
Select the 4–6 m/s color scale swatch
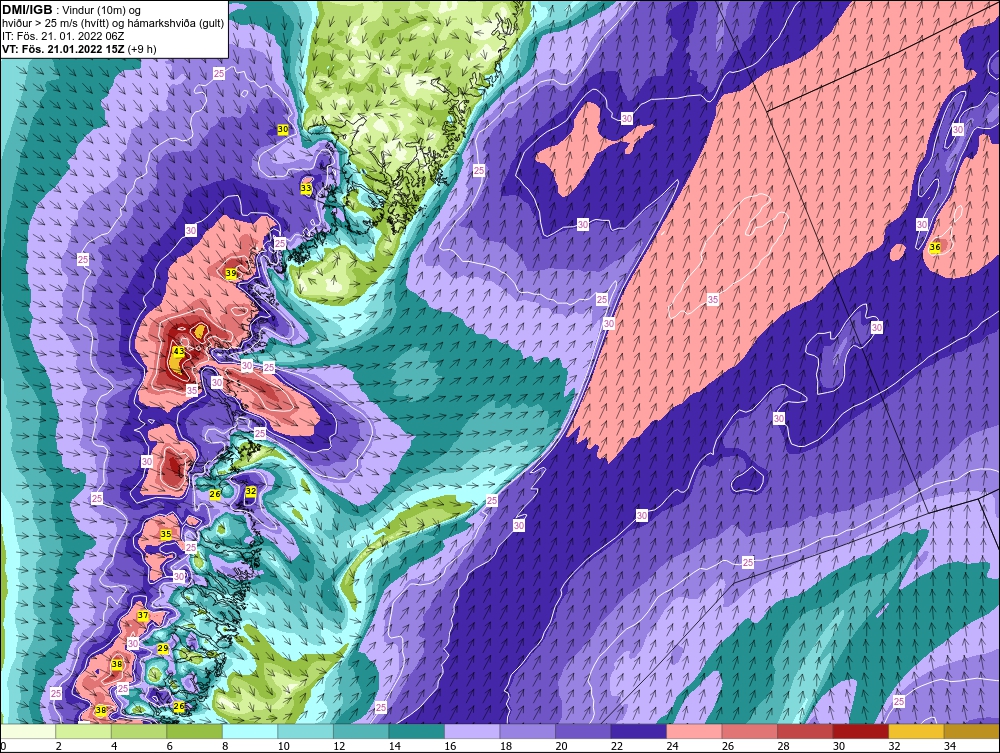(x=139, y=731)
